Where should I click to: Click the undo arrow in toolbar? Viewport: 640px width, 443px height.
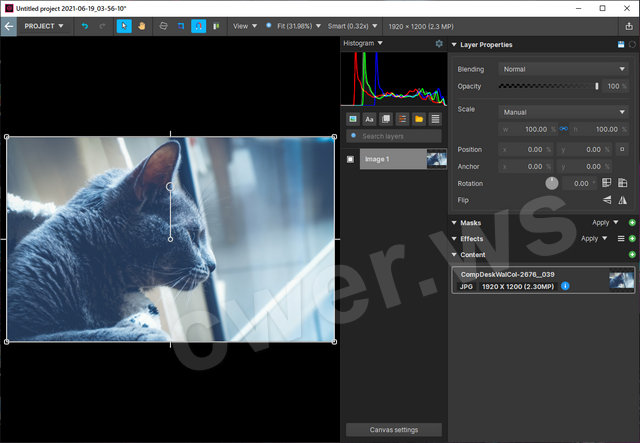(x=84, y=25)
